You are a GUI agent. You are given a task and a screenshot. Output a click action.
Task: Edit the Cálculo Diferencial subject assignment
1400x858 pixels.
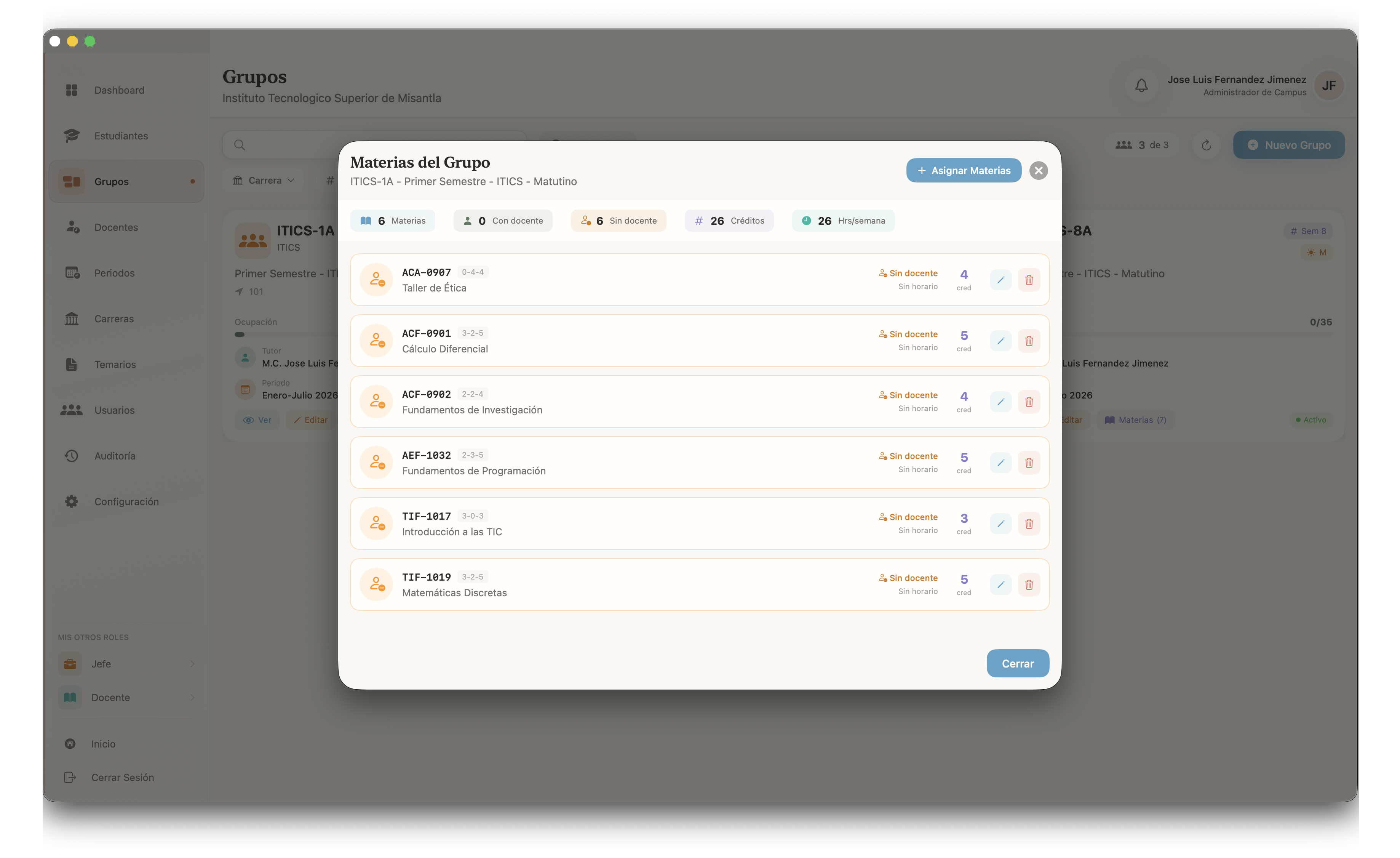(x=1000, y=341)
